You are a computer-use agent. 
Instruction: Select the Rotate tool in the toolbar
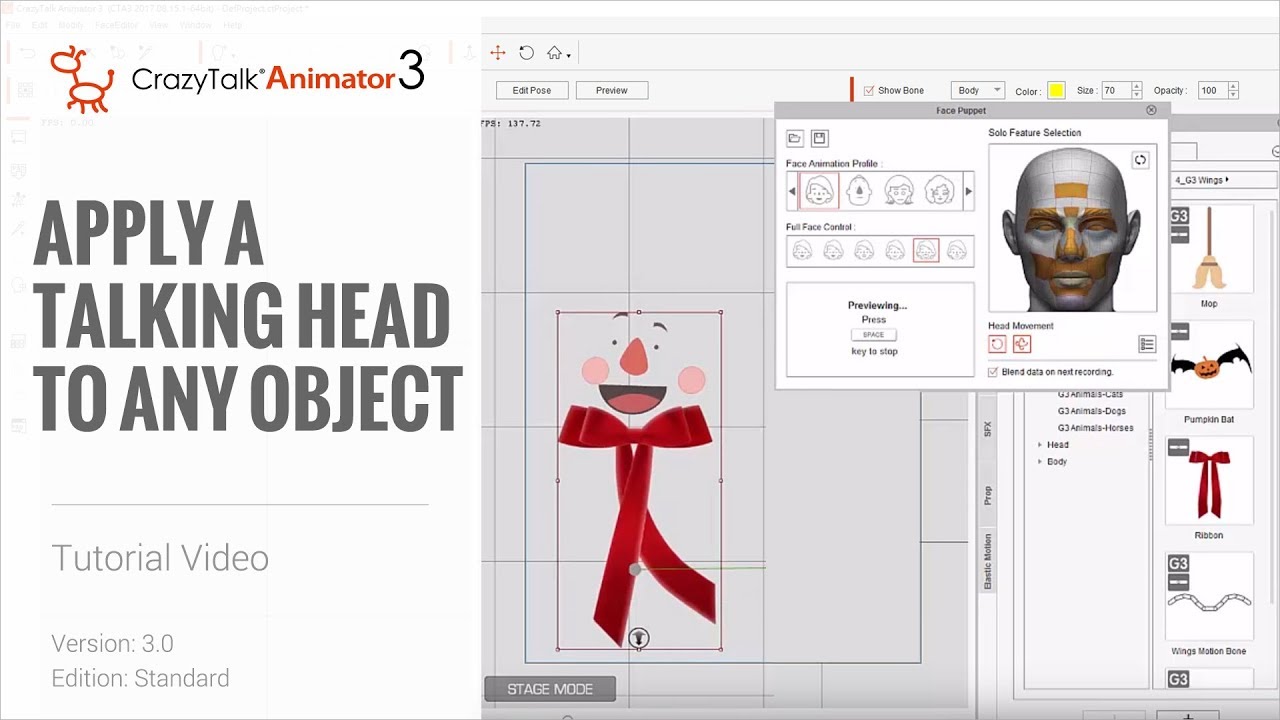pyautogui.click(x=526, y=53)
